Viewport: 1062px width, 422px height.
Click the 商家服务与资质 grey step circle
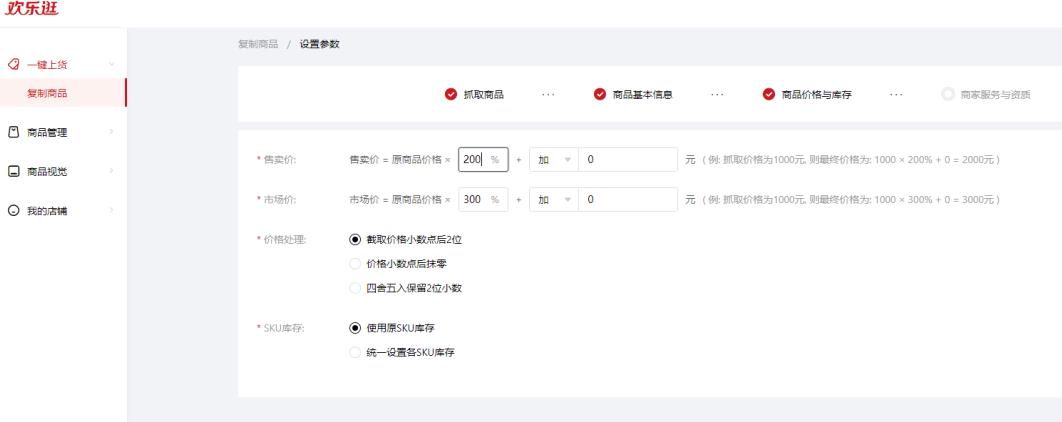point(946,94)
